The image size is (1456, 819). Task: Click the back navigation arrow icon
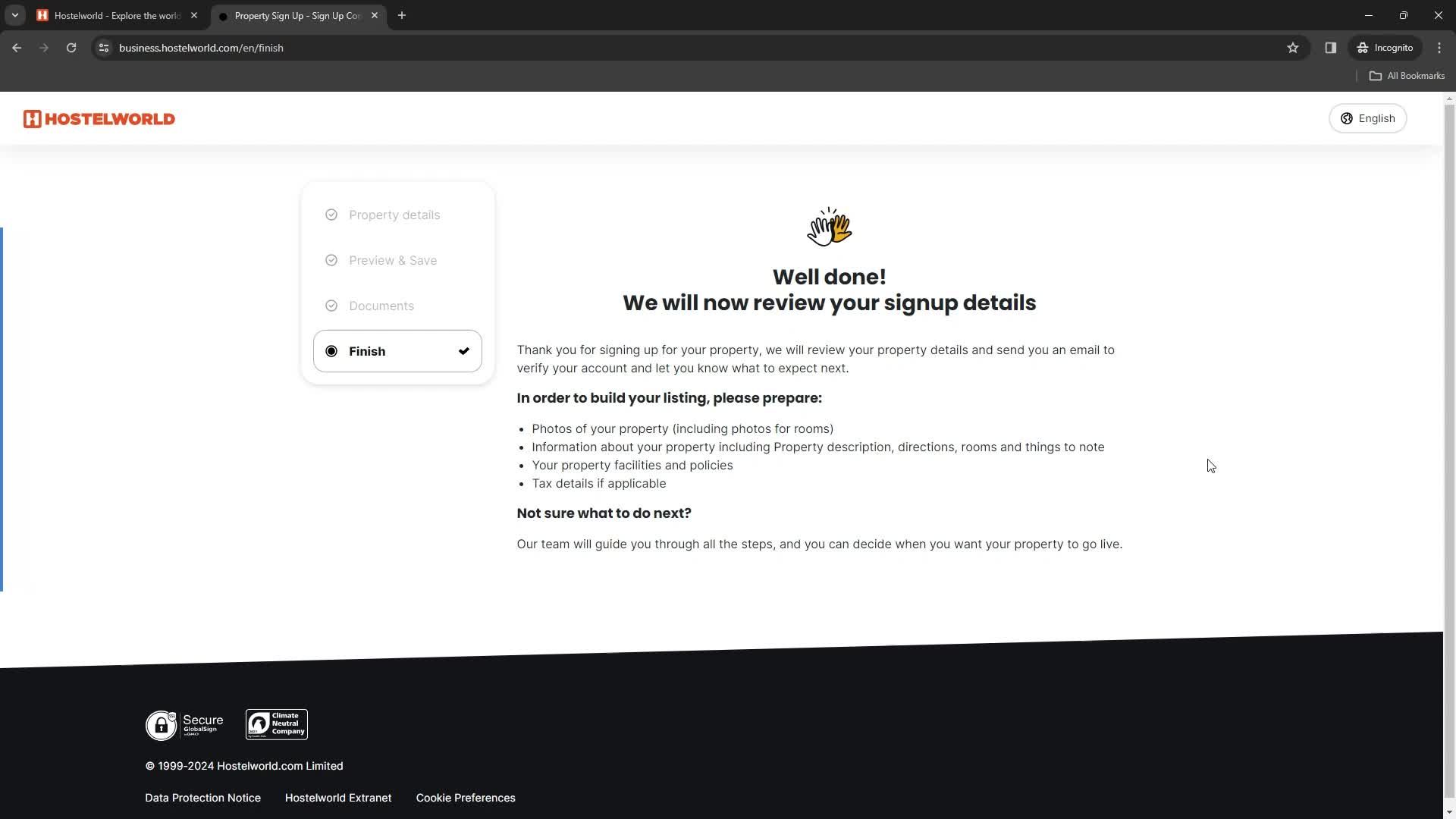17,47
